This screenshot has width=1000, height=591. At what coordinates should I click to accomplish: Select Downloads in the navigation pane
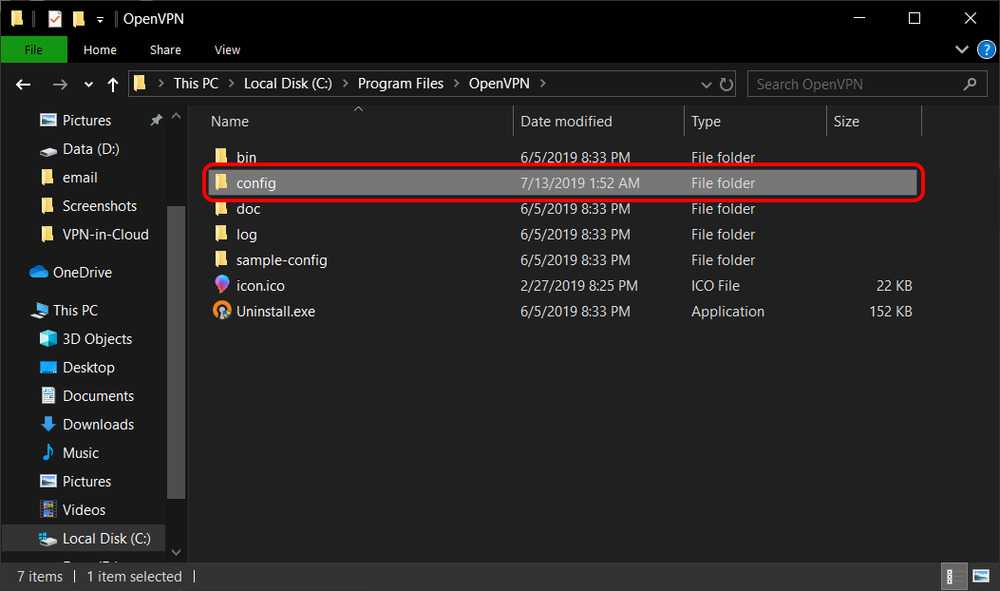(x=98, y=424)
